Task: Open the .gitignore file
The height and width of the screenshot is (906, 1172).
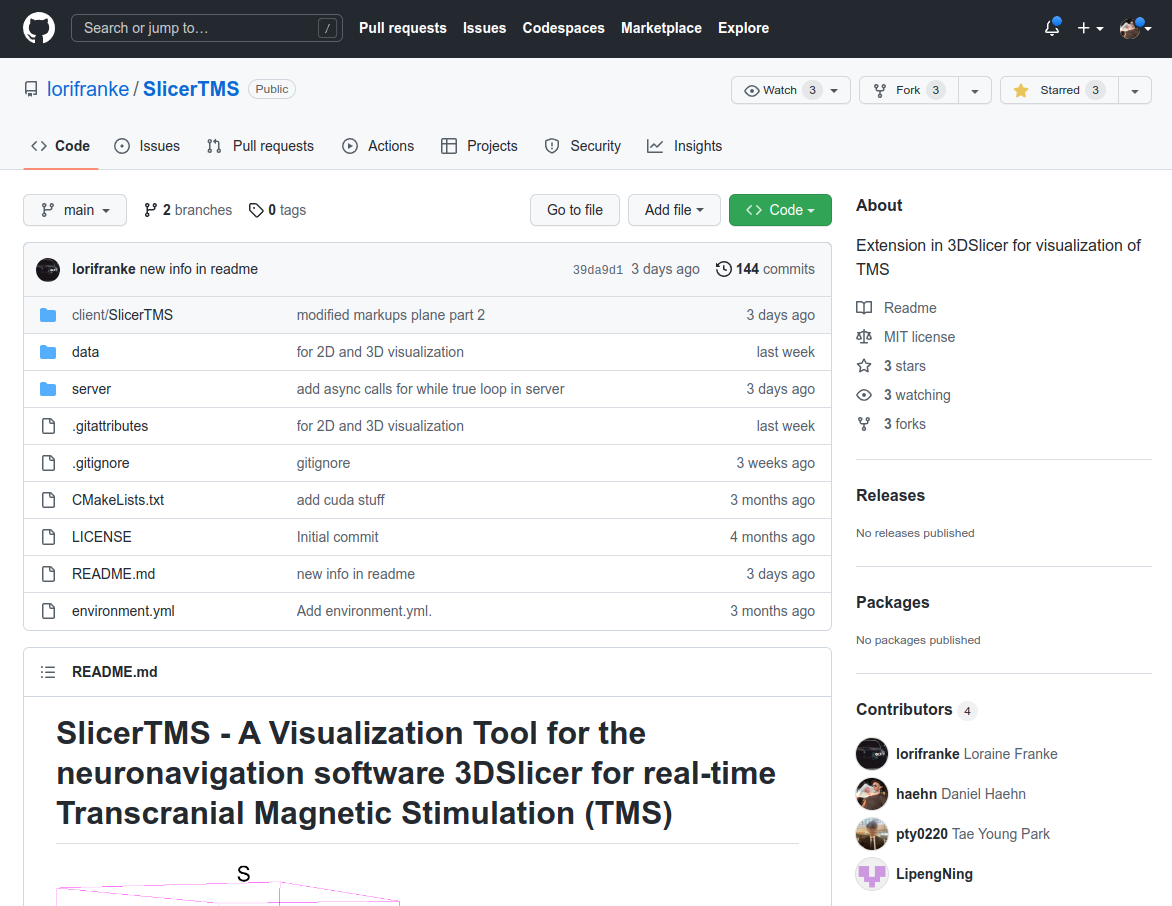Action: [101, 463]
